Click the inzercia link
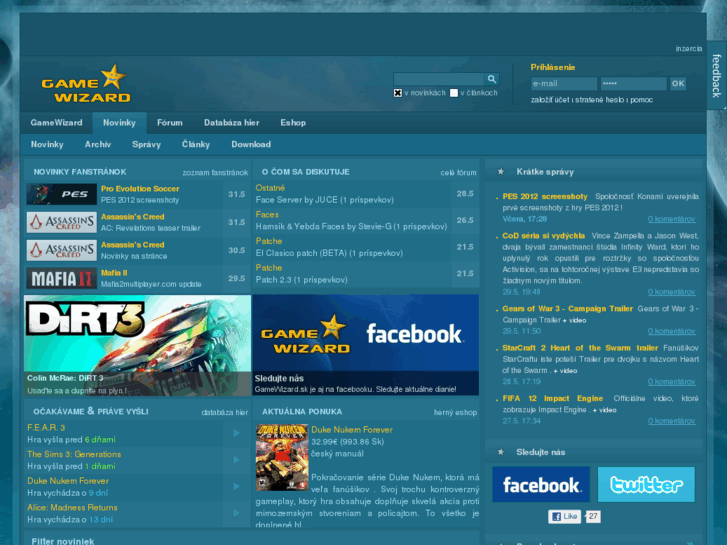727x545 pixels. pos(689,48)
